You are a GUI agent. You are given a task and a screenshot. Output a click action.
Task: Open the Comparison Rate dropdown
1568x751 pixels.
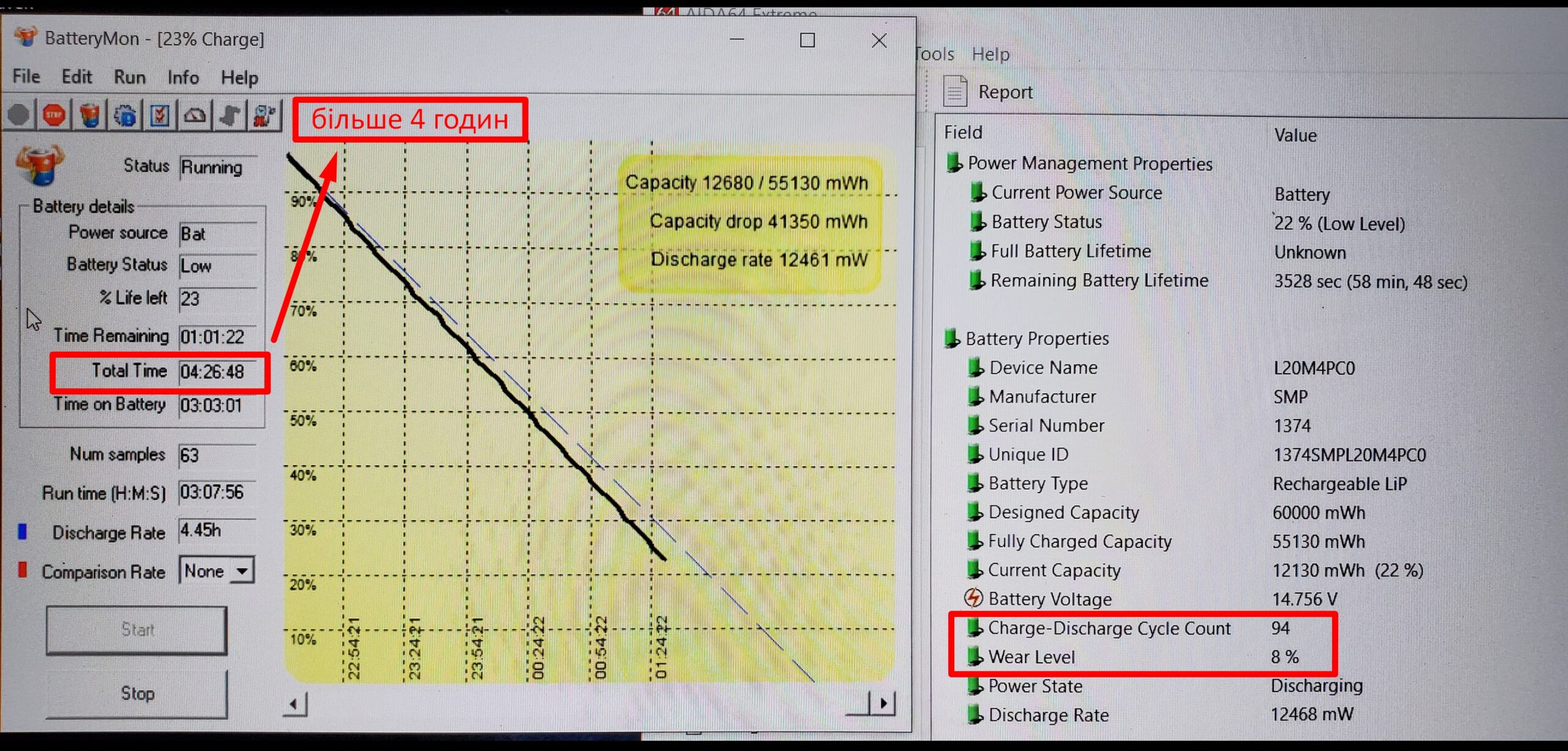243,571
